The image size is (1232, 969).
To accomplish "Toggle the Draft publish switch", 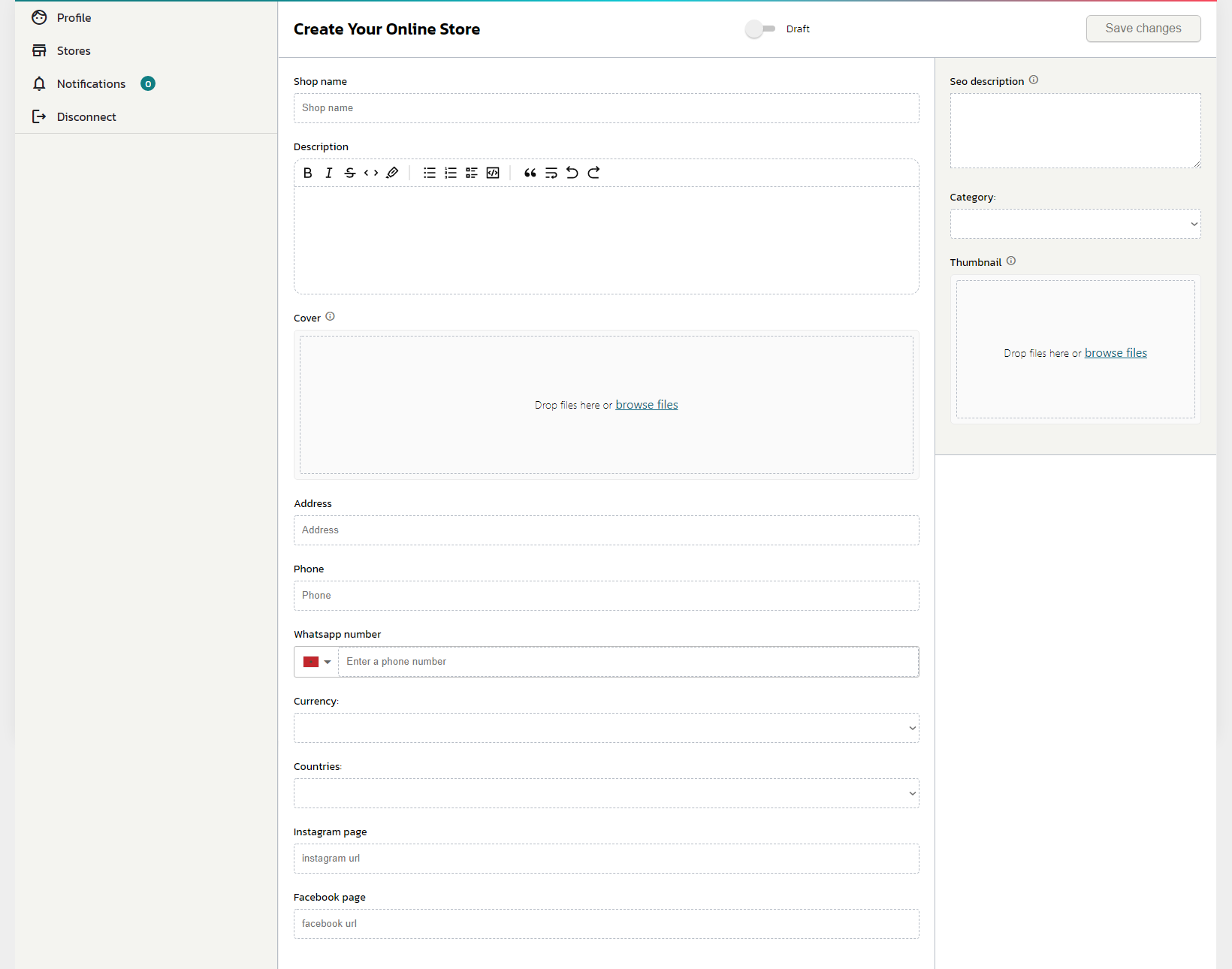I will [x=760, y=29].
